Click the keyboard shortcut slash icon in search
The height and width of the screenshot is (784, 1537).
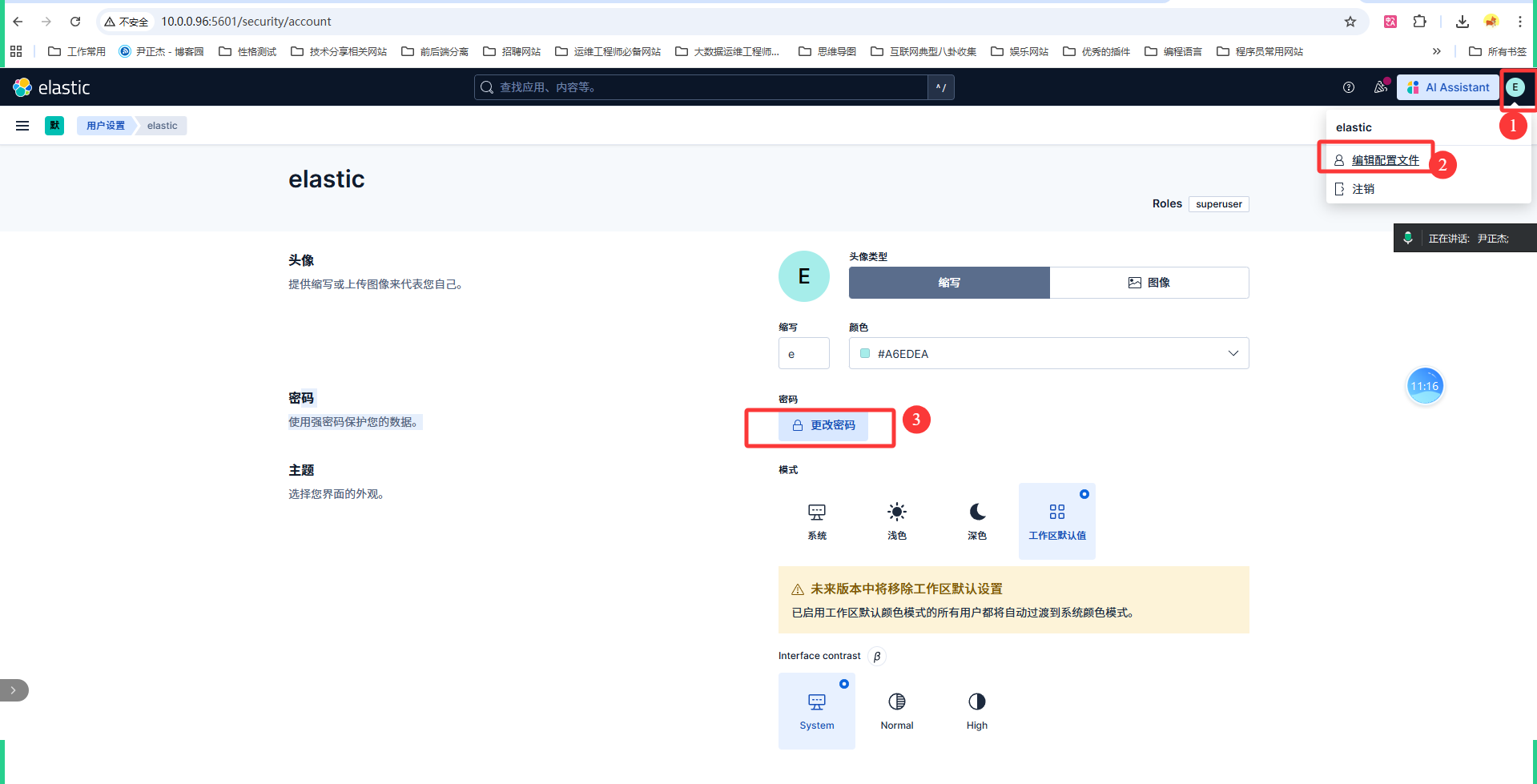[941, 87]
